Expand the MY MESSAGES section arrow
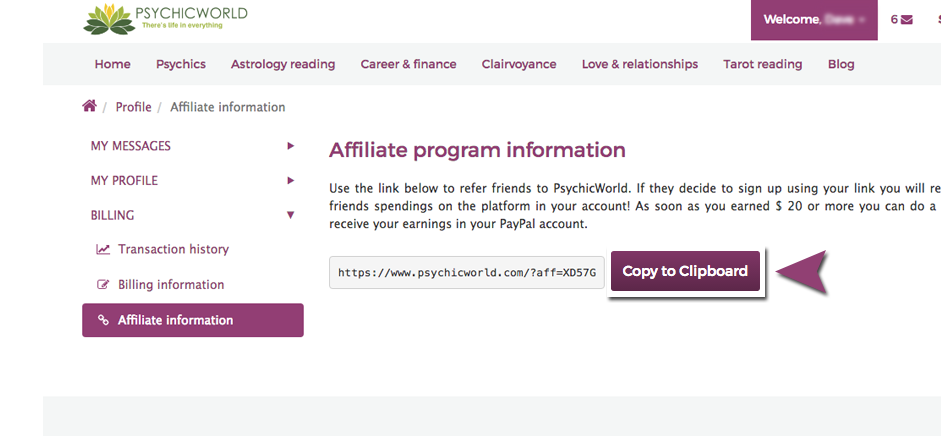The width and height of the screenshot is (941, 437). [x=290, y=146]
